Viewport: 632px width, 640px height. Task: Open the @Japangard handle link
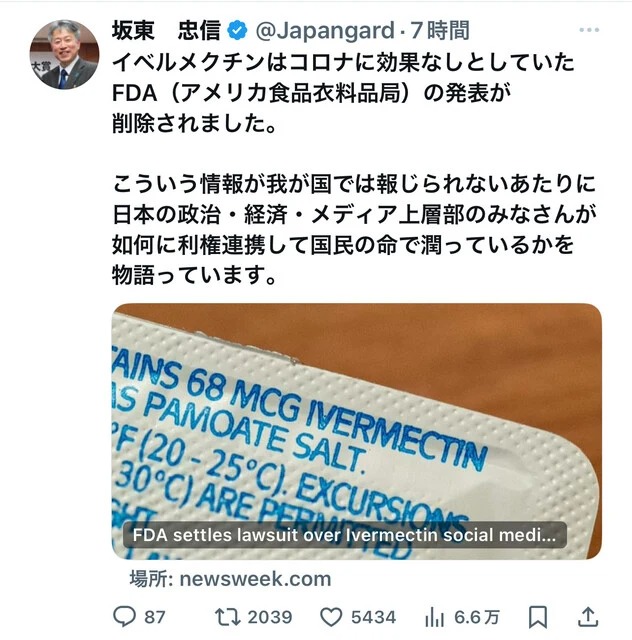pos(325,31)
